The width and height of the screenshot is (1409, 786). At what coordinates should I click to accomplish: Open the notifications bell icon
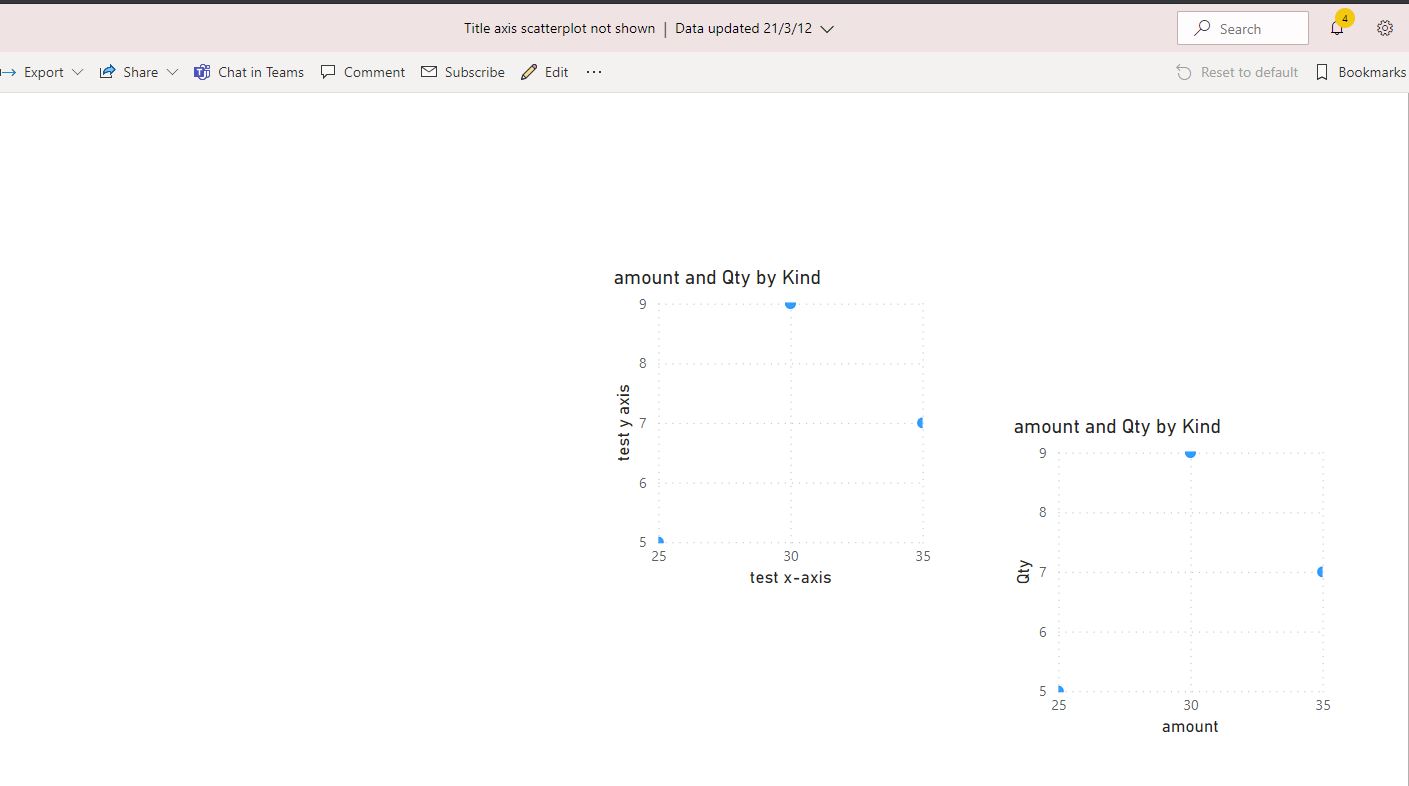pos(1337,29)
